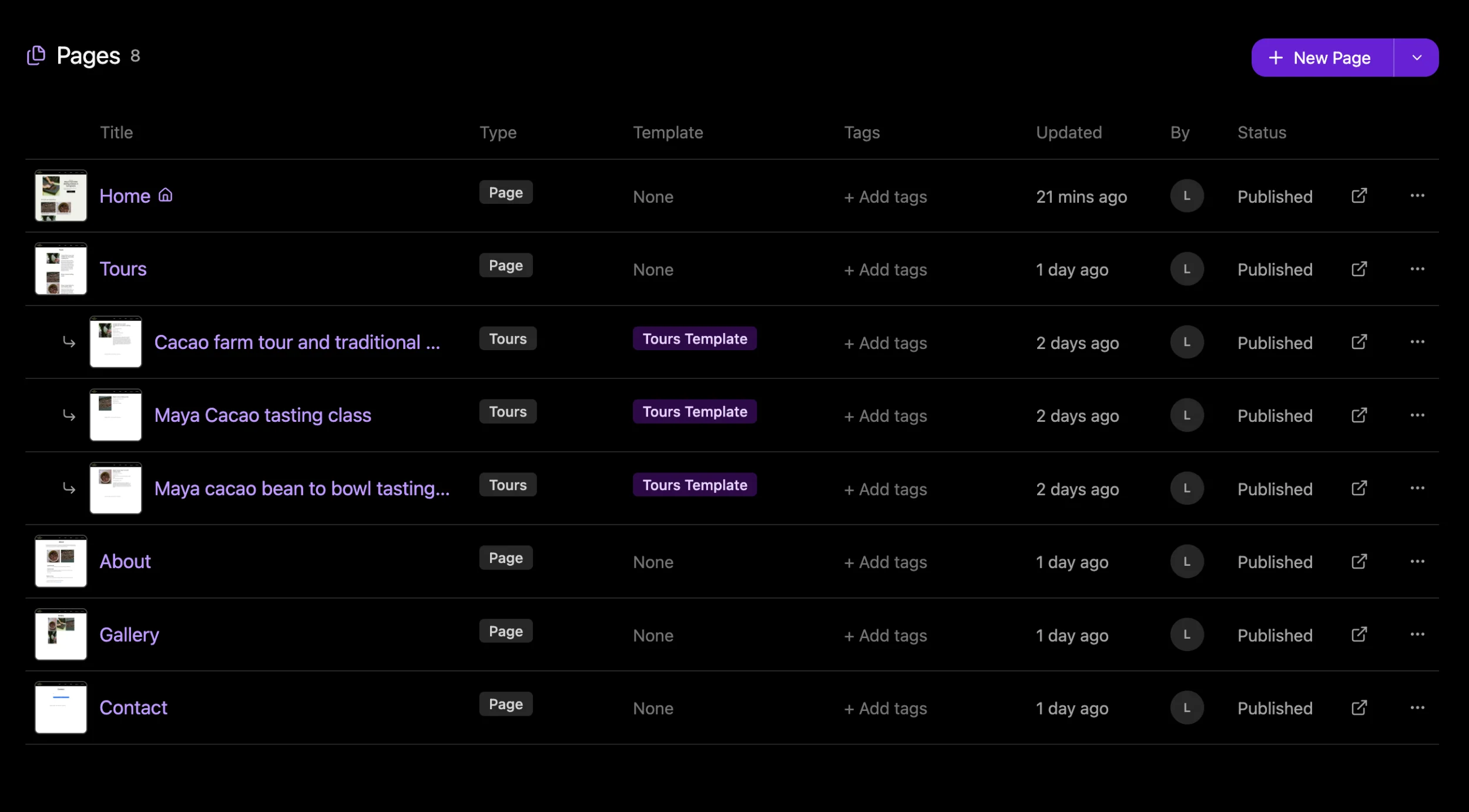Click the Home page thumbnail
1469x812 pixels.
(x=61, y=196)
